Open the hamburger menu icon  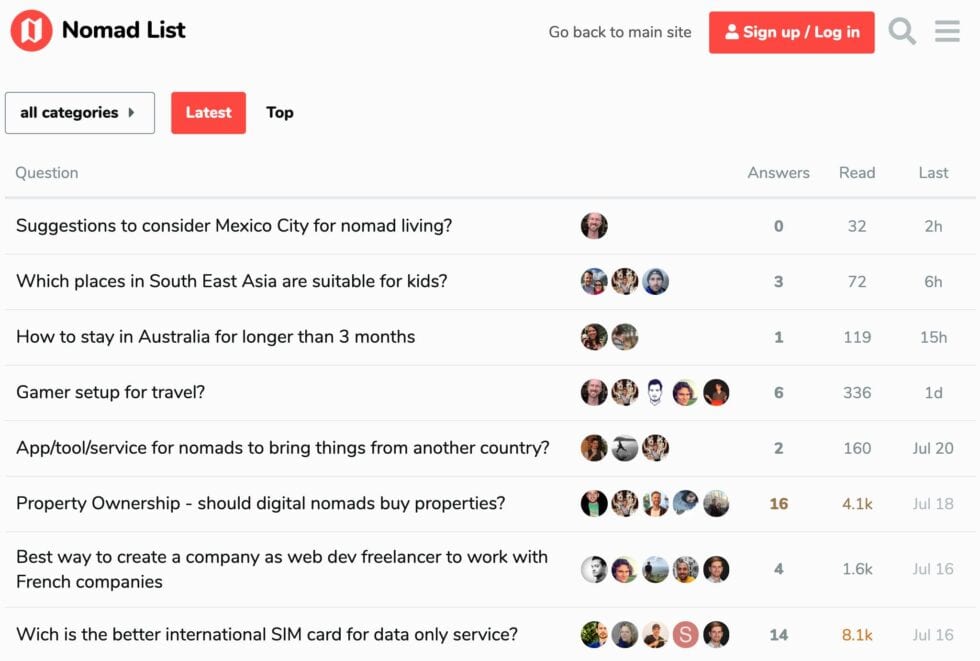(946, 31)
